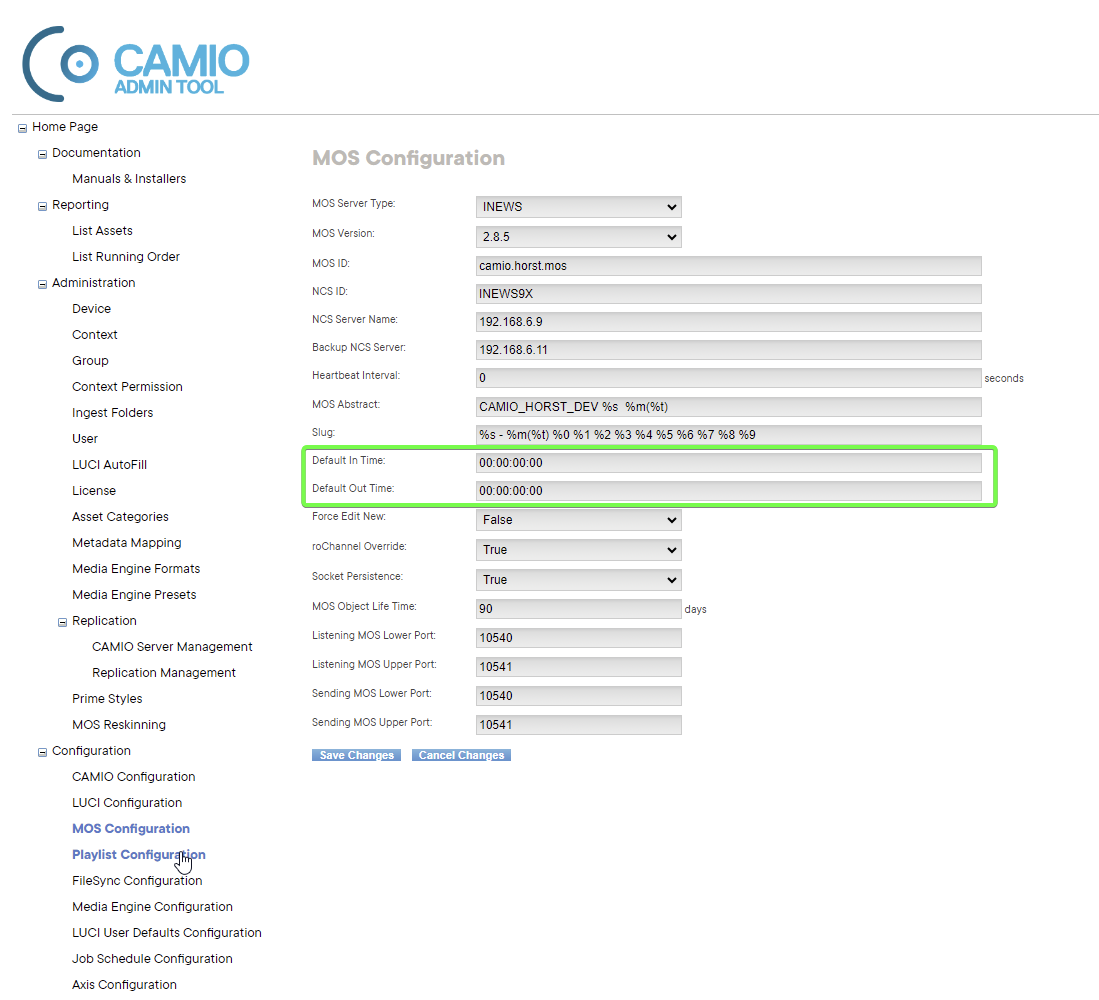Open CAMIO Server Management page

[x=172, y=646]
